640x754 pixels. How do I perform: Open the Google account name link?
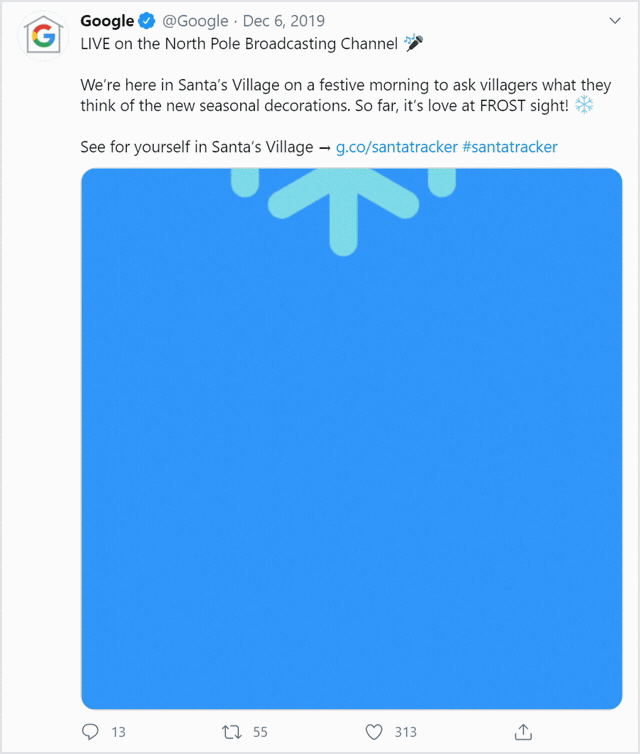[x=107, y=21]
